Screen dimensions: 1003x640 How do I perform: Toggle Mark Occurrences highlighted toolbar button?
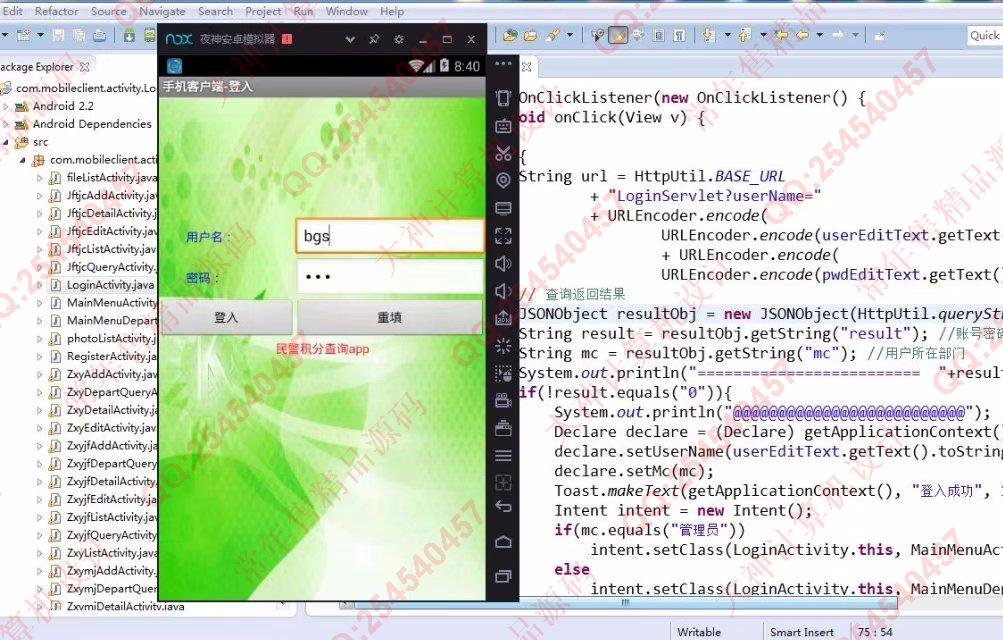coord(618,35)
